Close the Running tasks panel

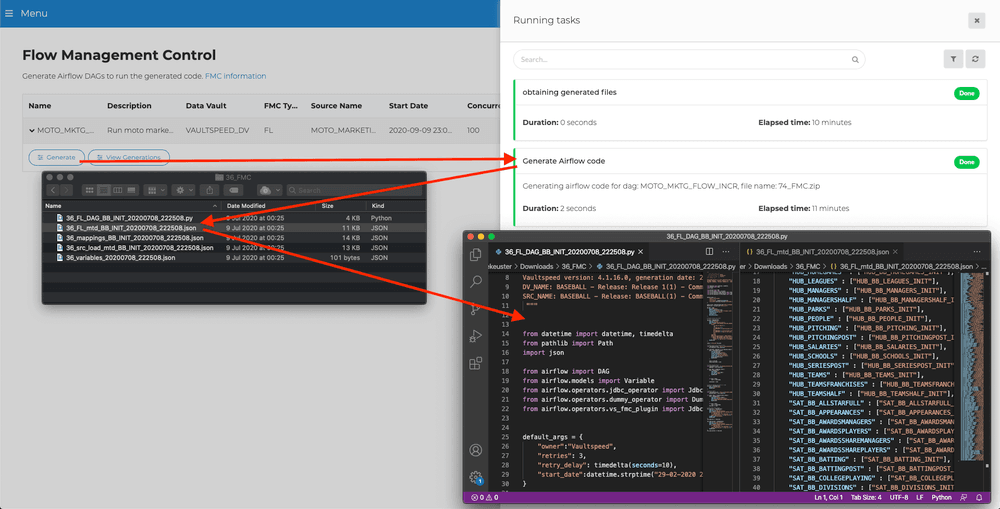976,20
